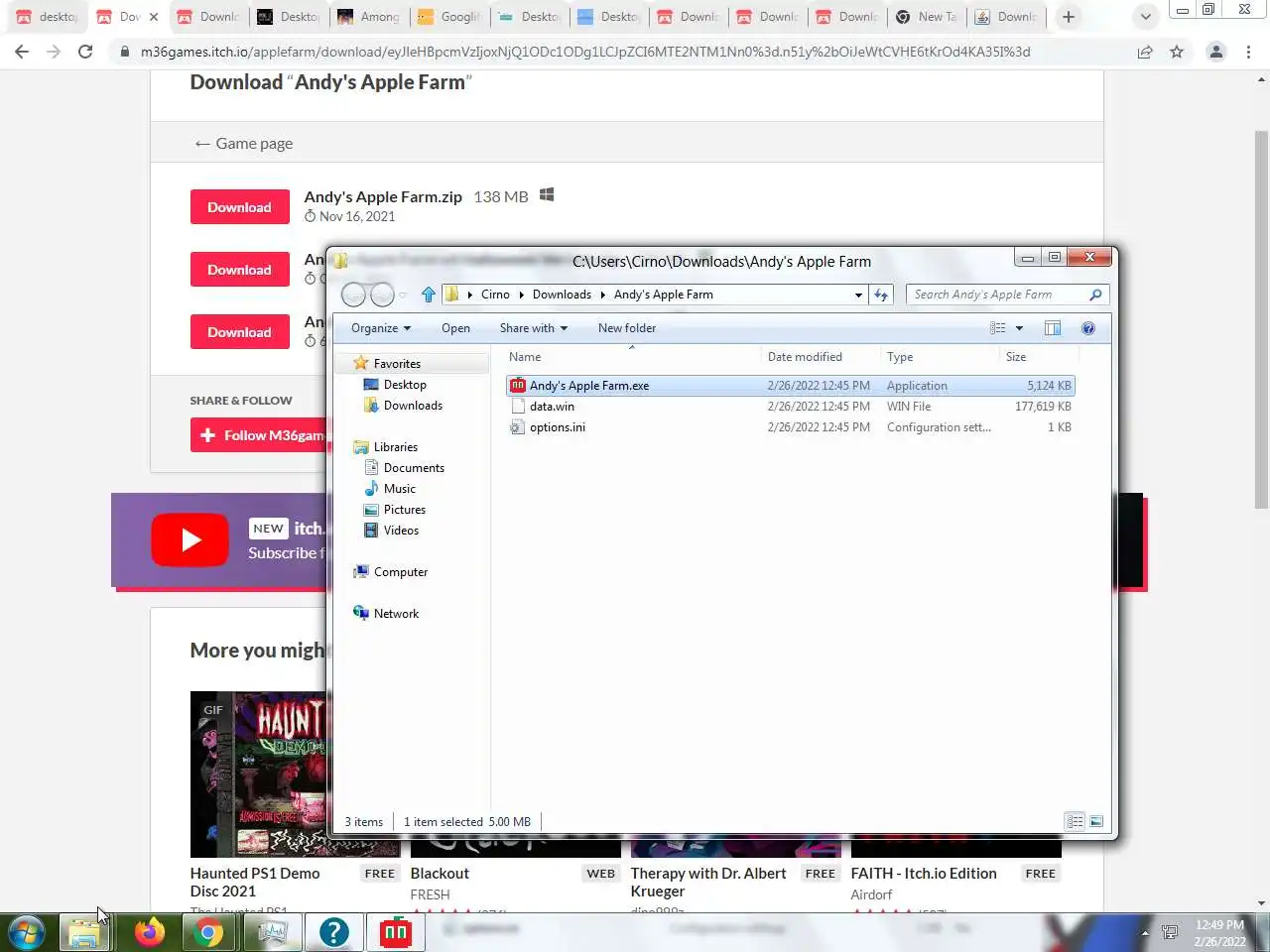The image size is (1270, 952).
Task: Click Cirno in the address breadcrumb
Action: pyautogui.click(x=495, y=295)
